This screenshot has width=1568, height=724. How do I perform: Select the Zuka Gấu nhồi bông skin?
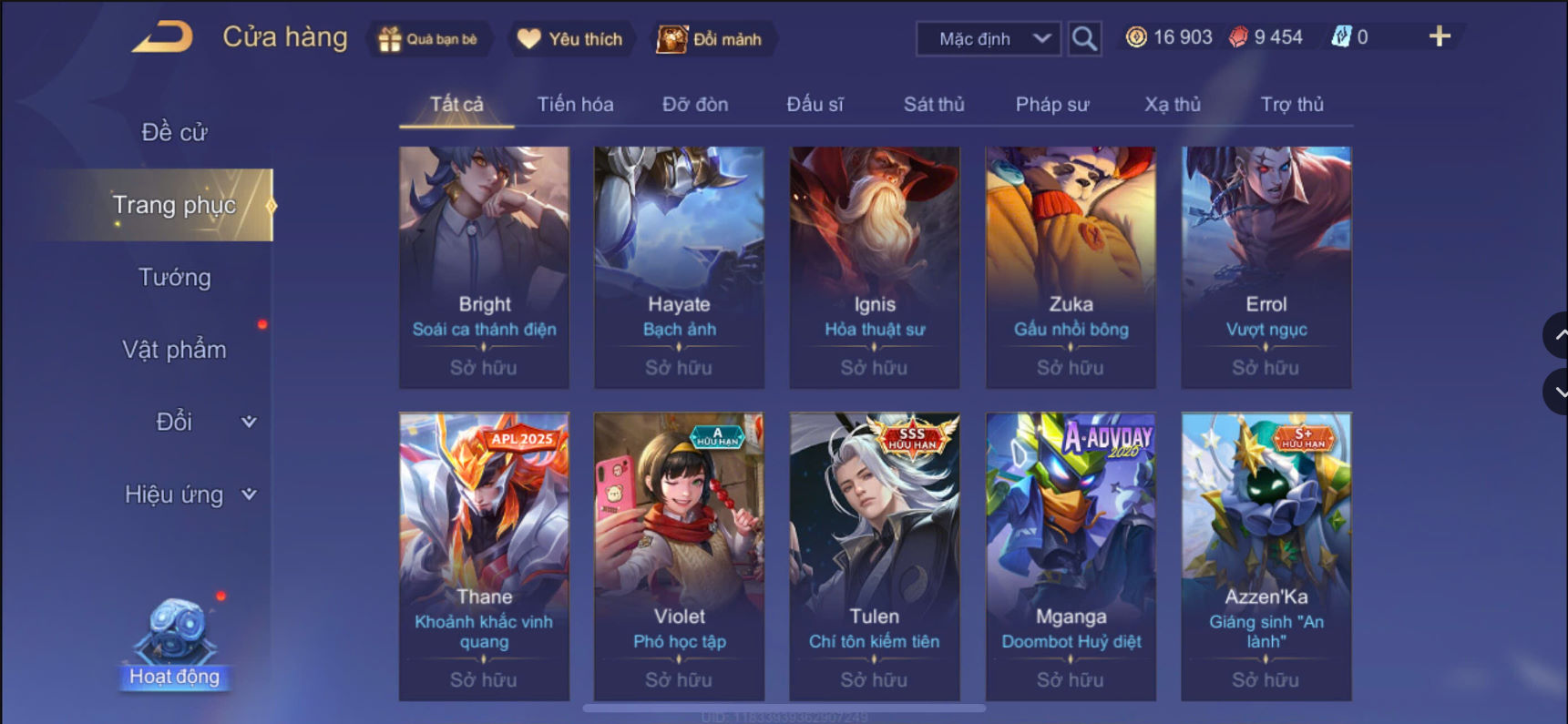click(1071, 267)
